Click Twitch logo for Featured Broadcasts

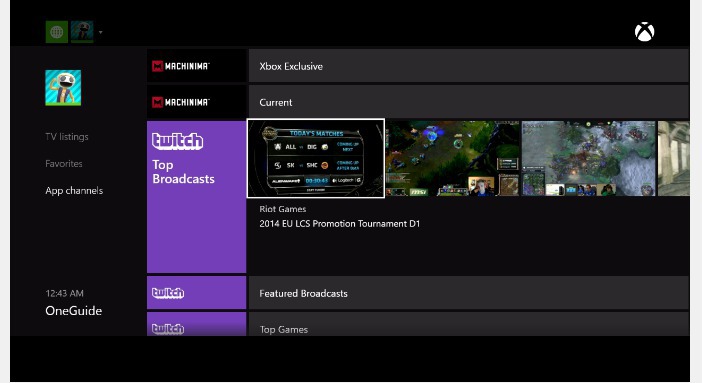click(197, 293)
